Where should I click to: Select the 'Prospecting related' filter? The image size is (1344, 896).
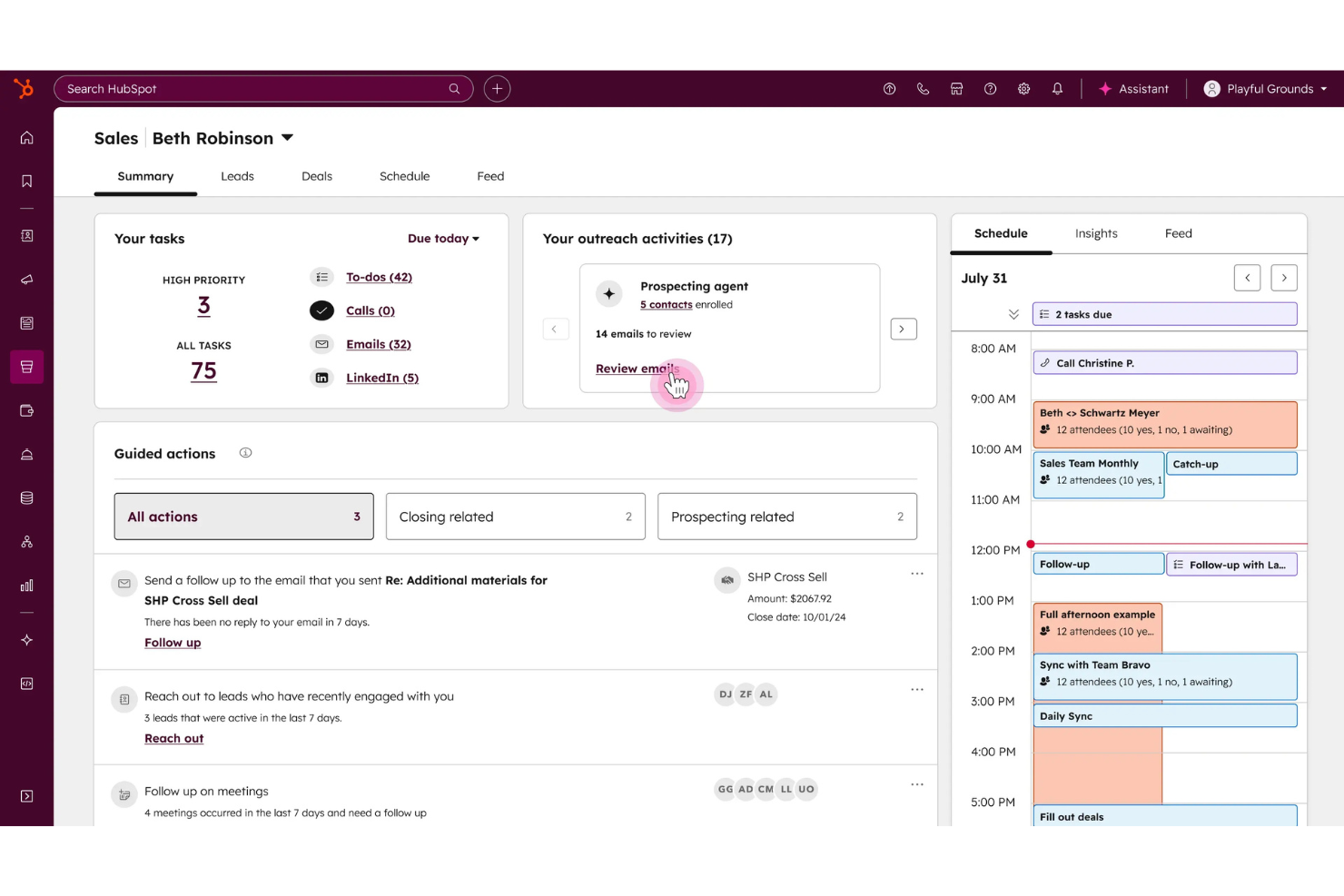786,516
